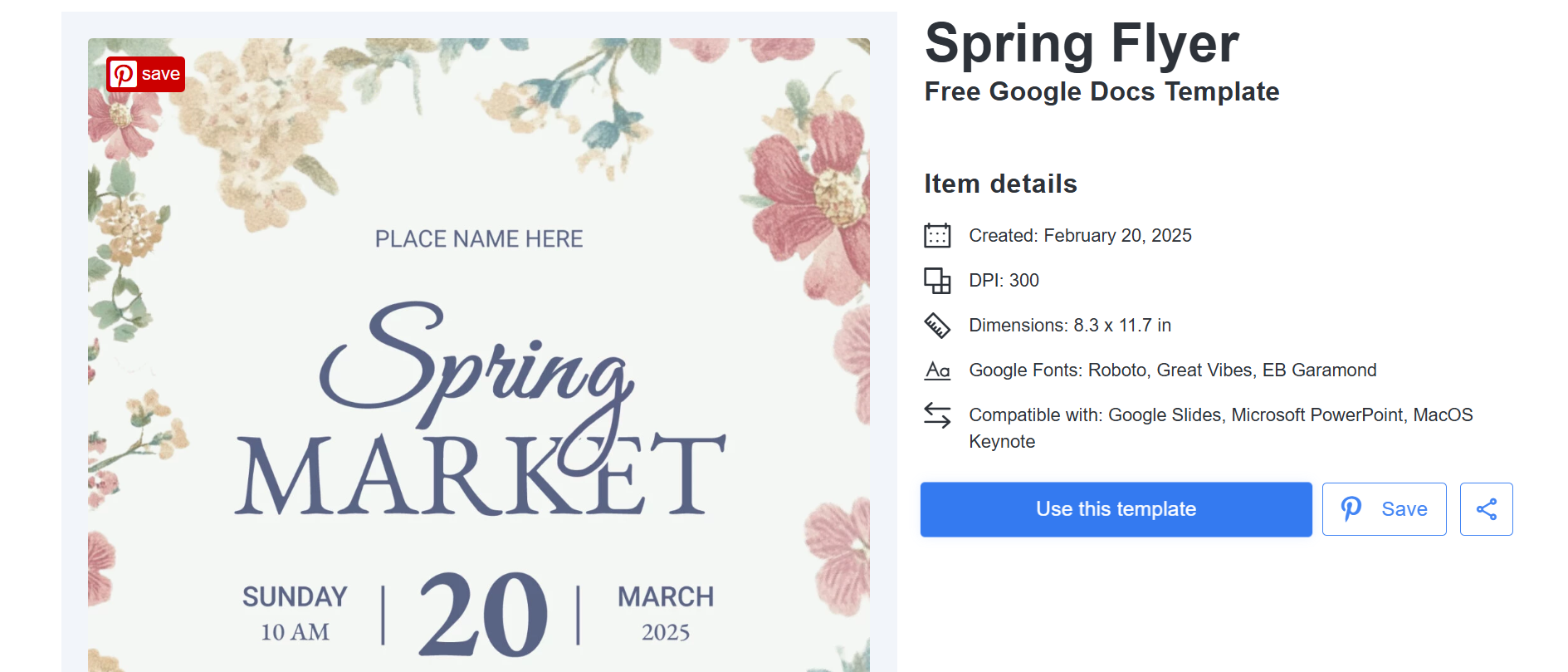Screen dimensions: 1568x672
Task: Click the Google Fonts list text
Action: [x=1172, y=370]
